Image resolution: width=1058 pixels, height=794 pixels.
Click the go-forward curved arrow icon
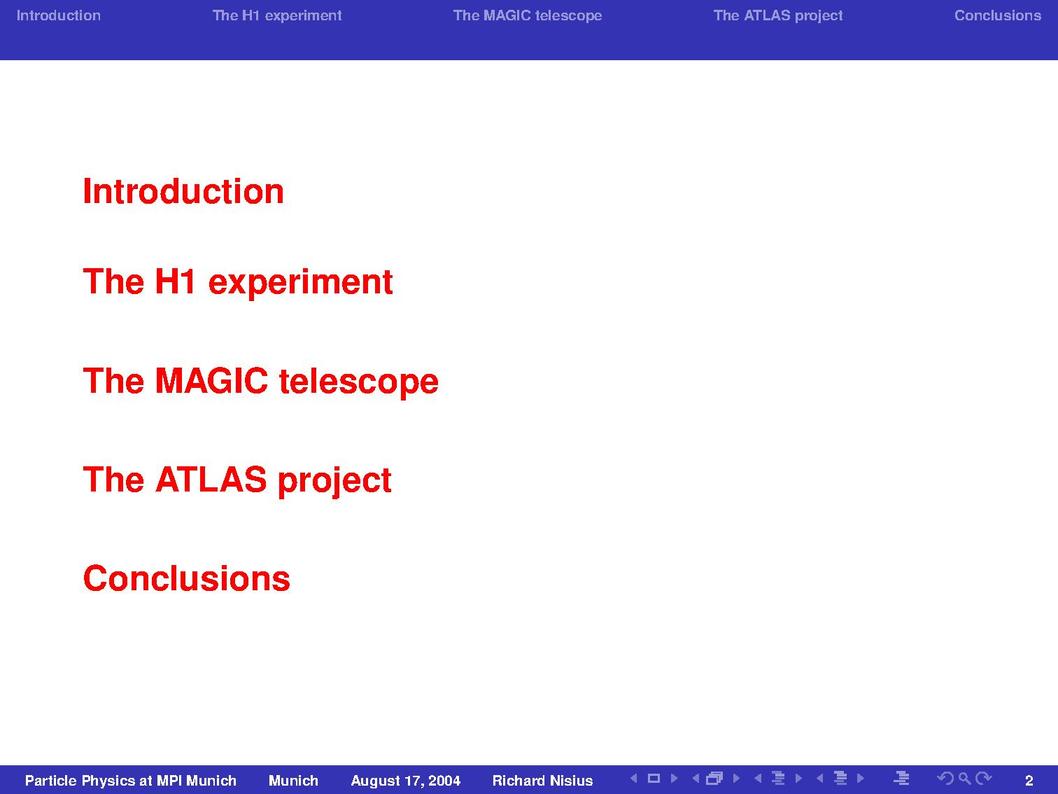[x=984, y=778]
